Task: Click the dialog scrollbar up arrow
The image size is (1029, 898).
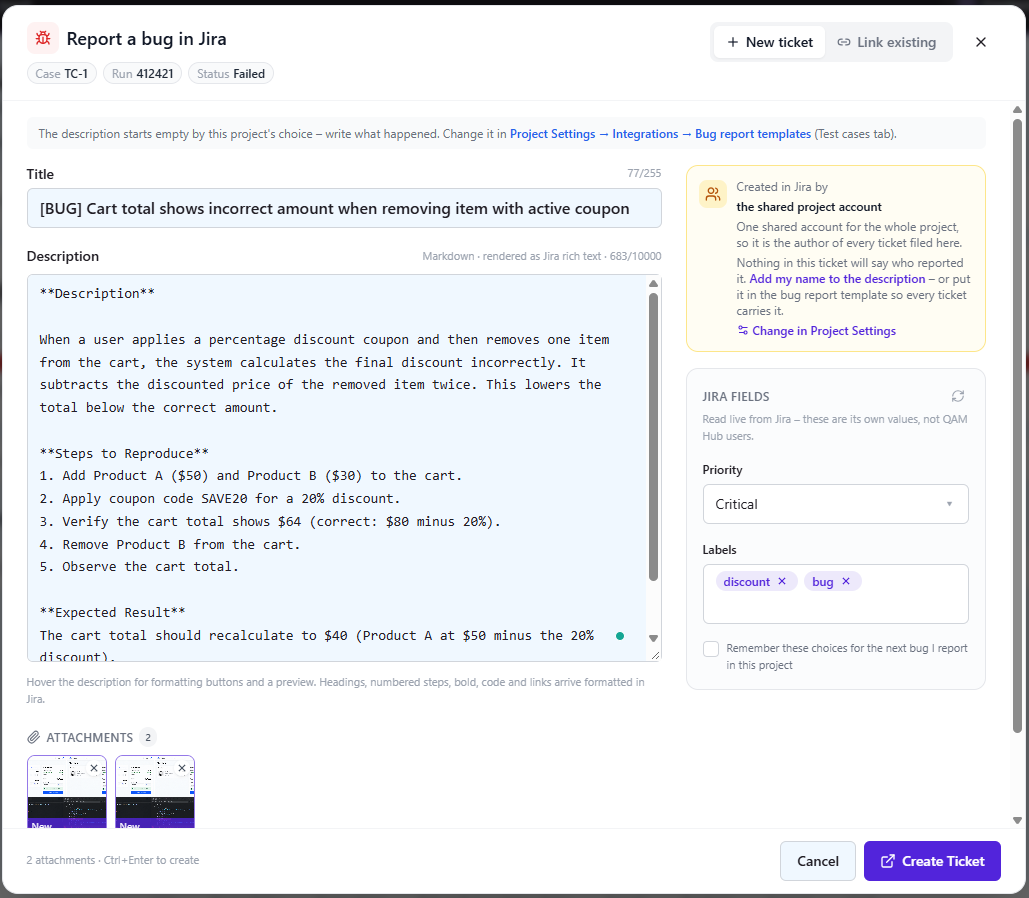Action: coord(1017,110)
